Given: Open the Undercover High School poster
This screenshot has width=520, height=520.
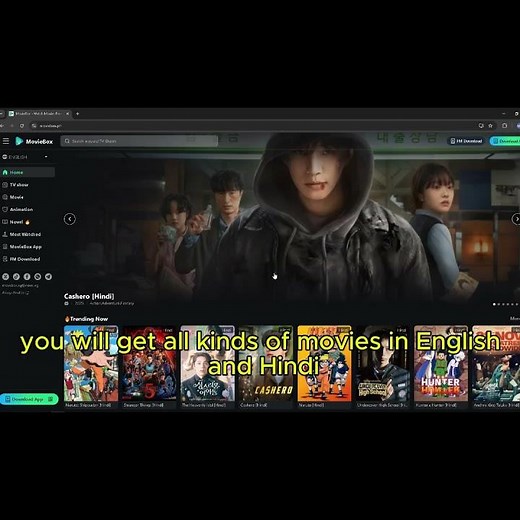Looking at the screenshot, I should pos(383,364).
